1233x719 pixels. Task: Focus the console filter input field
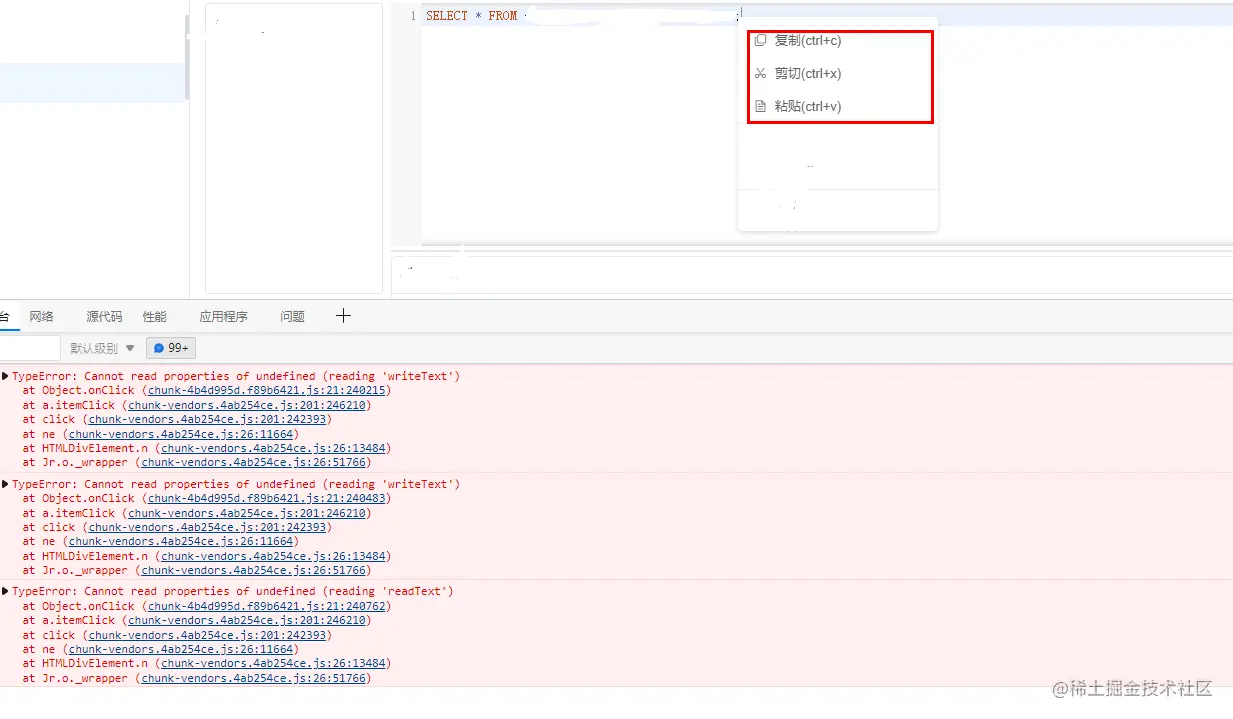[30, 348]
